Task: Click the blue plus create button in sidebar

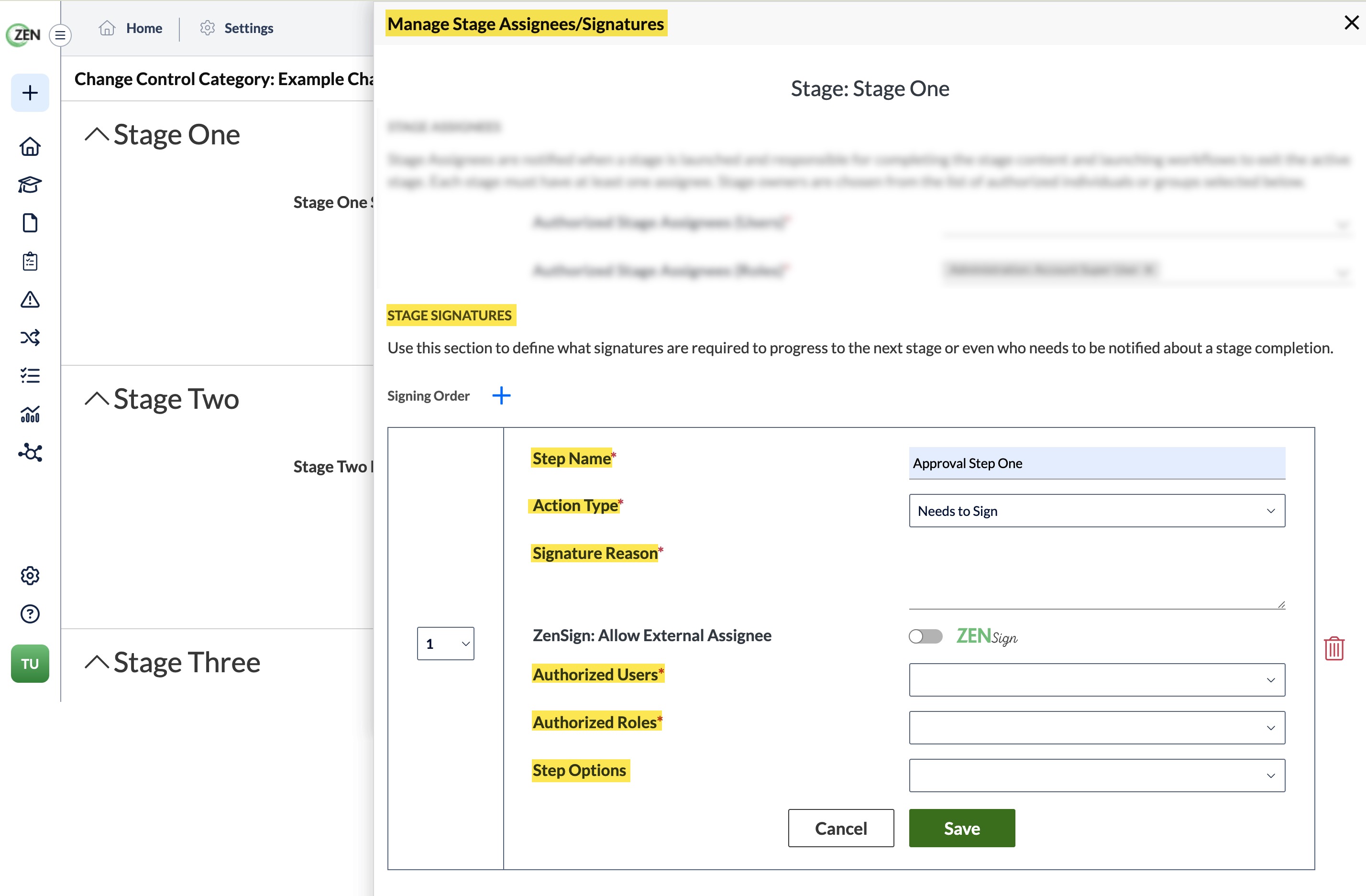Action: (30, 93)
